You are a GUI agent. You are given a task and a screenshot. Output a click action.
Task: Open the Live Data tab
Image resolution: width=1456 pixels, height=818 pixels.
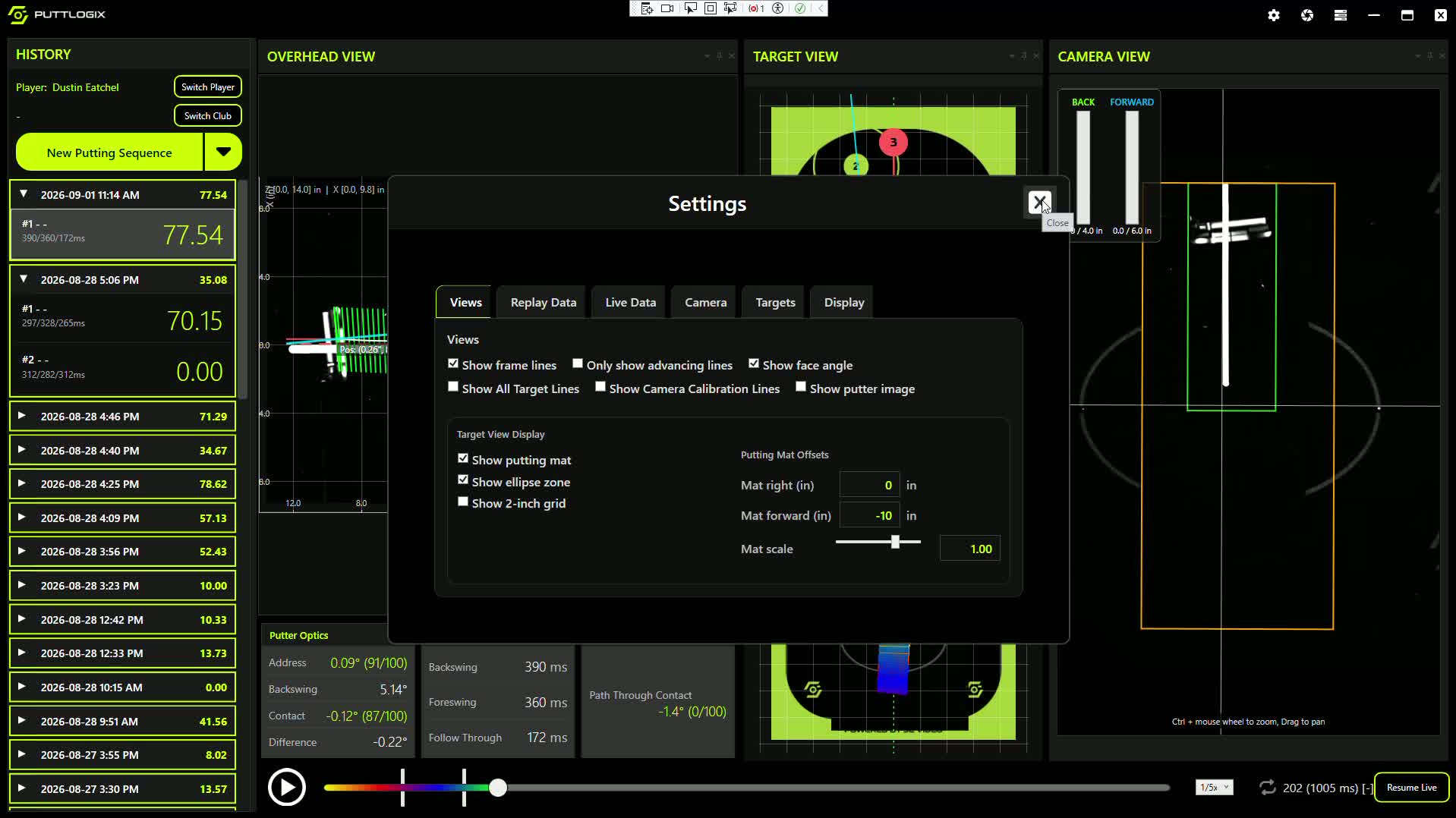630,302
